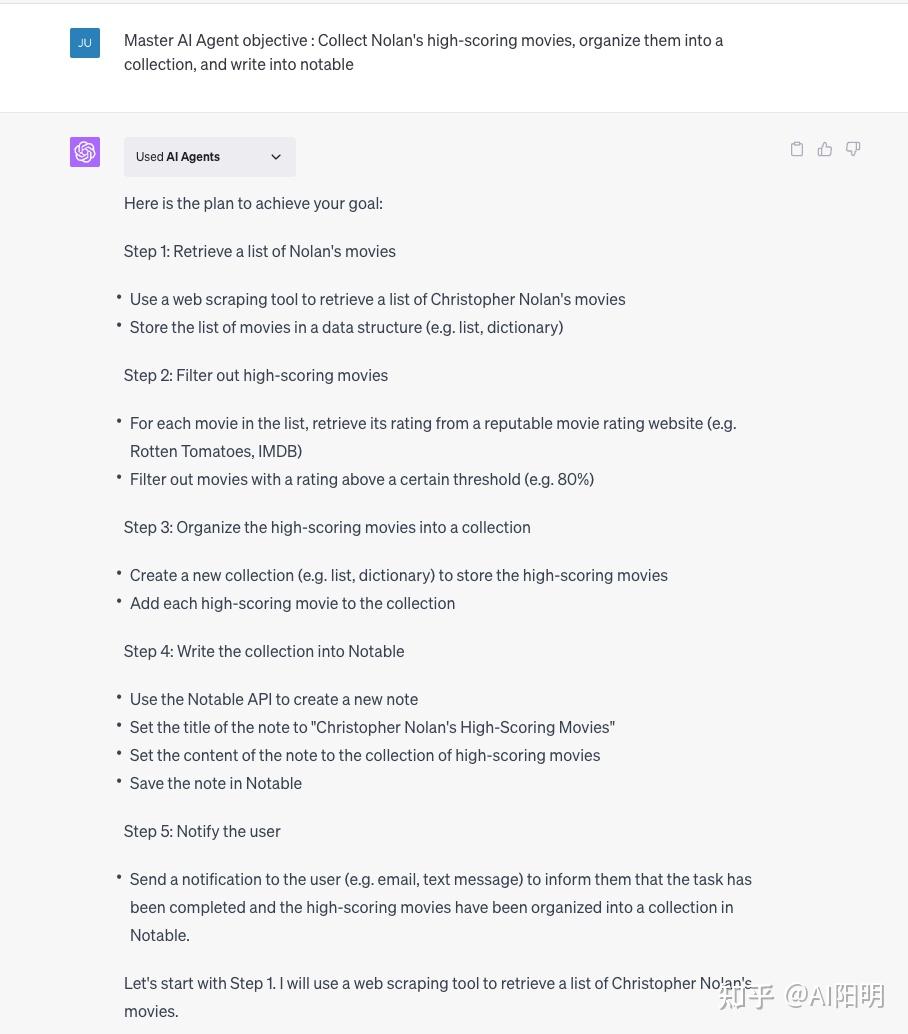The width and height of the screenshot is (908, 1034).
Task: Click the copy response clipboard icon
Action: pyautogui.click(x=797, y=149)
